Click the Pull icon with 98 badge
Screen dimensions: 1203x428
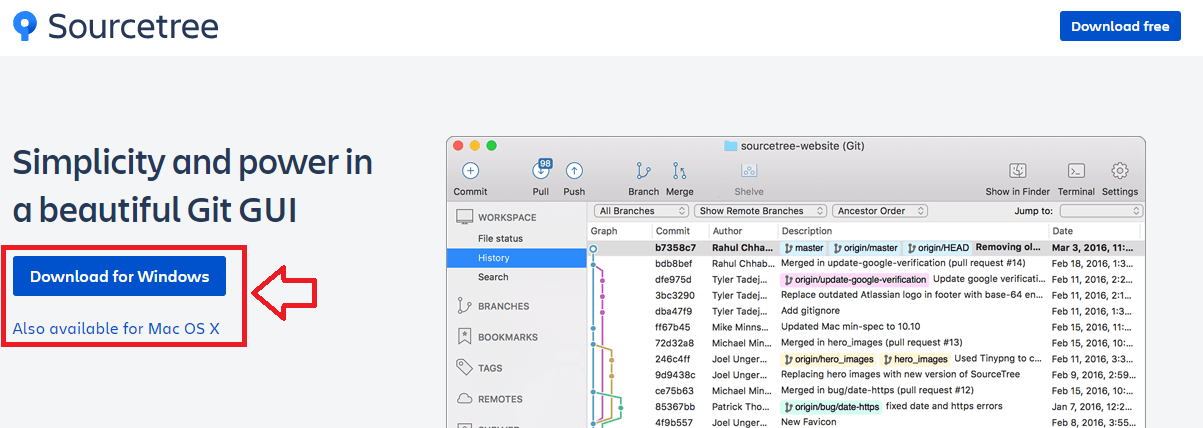(x=541, y=170)
